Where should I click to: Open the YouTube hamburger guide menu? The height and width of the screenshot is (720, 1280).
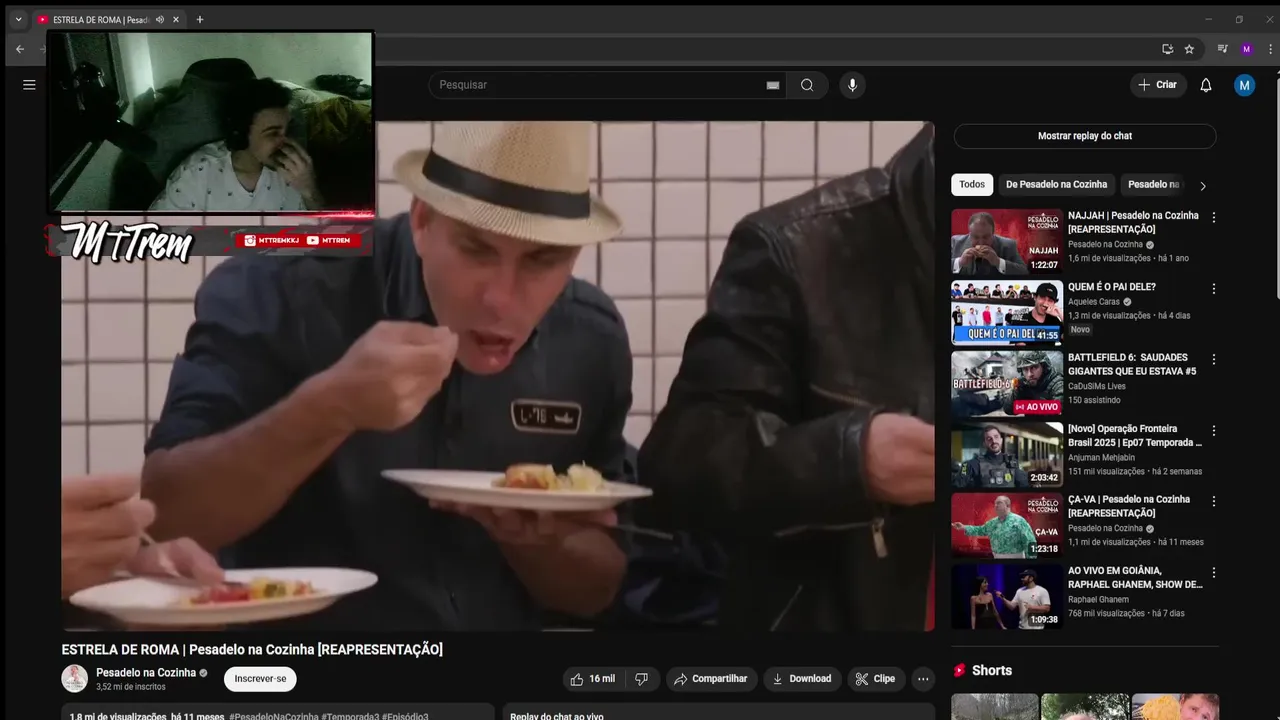[29, 85]
